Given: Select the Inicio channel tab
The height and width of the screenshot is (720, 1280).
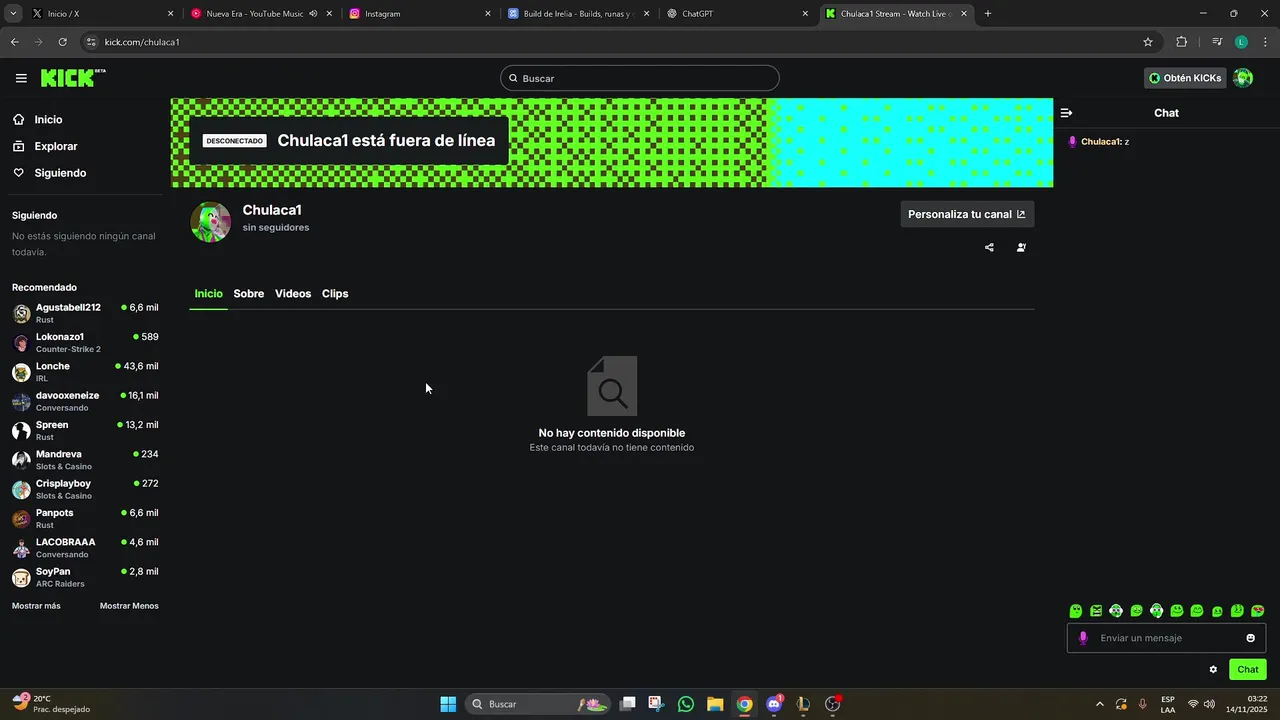Looking at the screenshot, I should point(209,294).
